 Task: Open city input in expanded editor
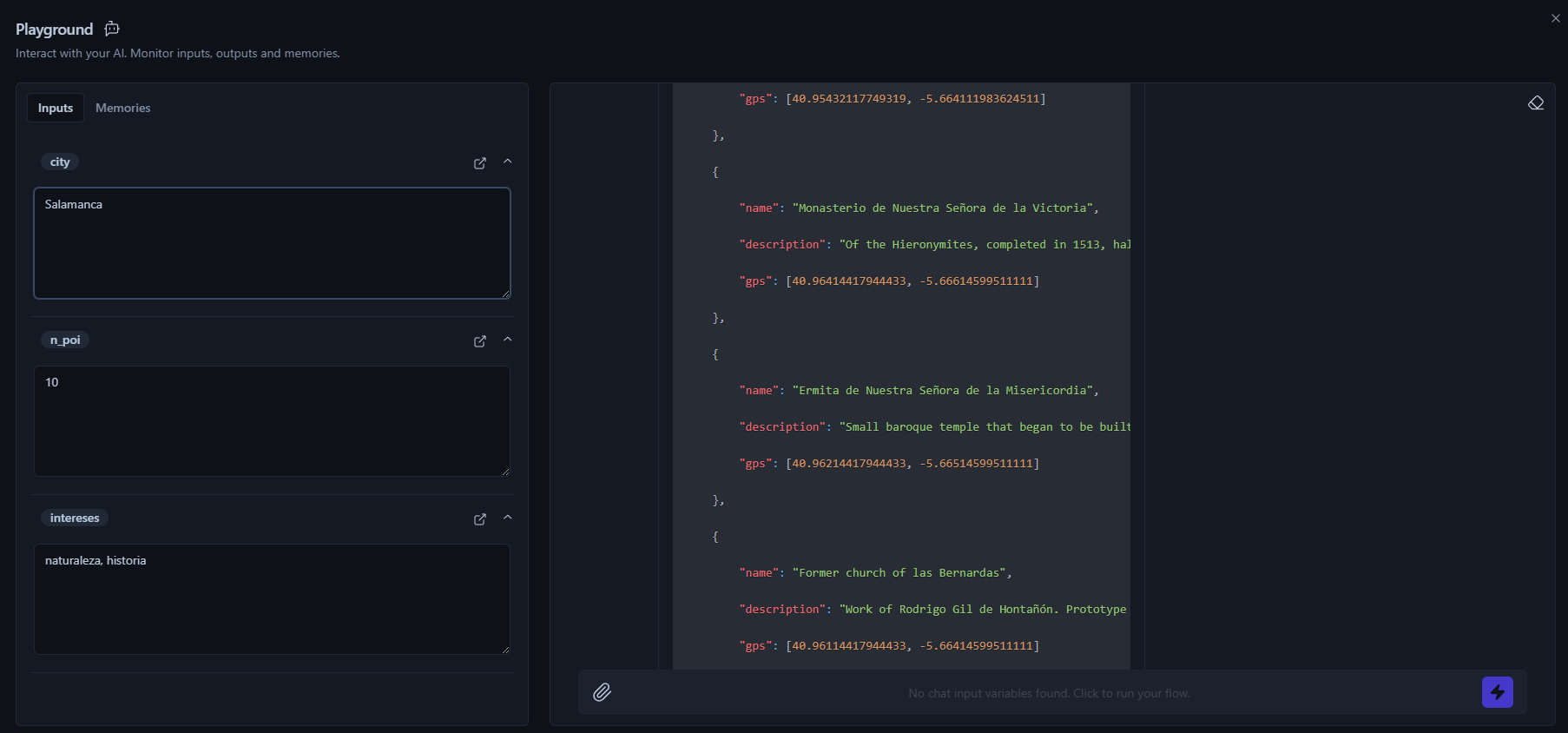point(480,162)
